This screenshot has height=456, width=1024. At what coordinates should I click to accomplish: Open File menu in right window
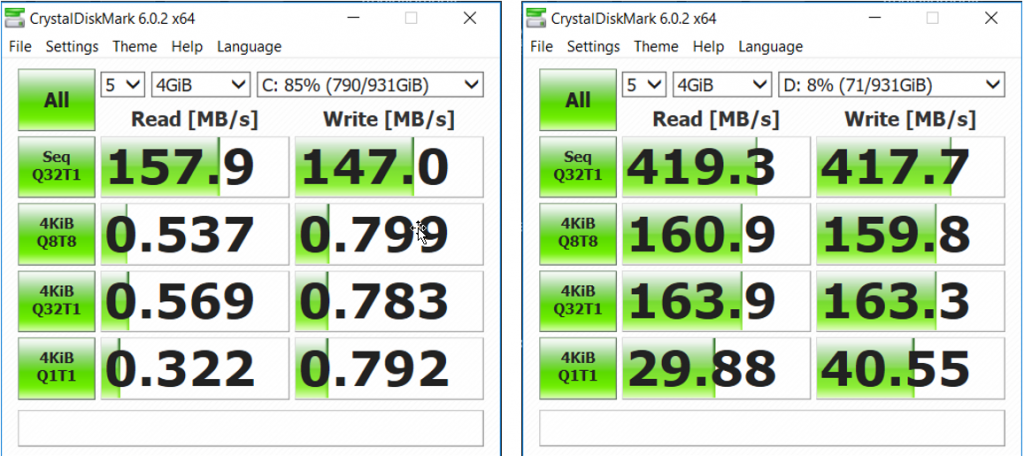click(541, 47)
